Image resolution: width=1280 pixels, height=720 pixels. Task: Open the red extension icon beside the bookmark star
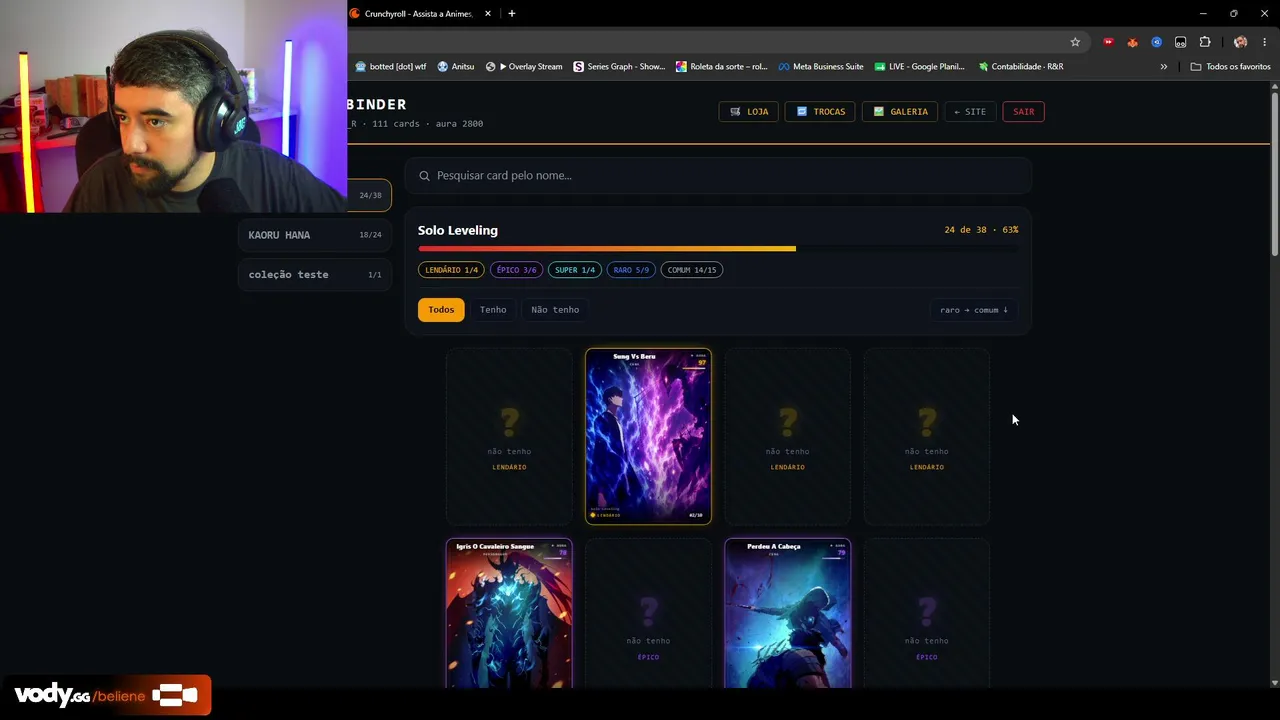[1108, 42]
